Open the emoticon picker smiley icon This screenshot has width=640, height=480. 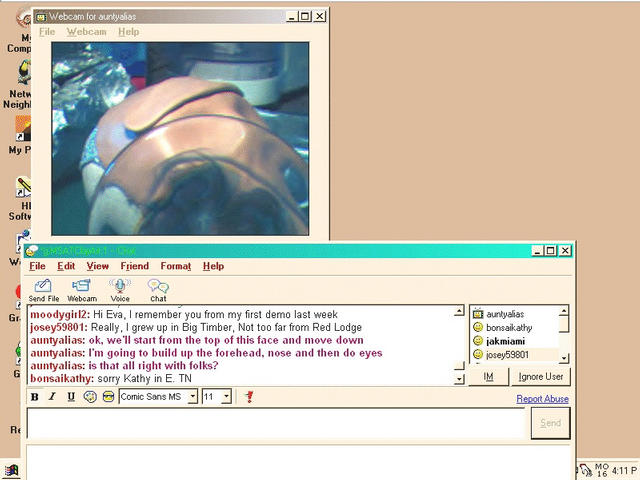click(108, 397)
